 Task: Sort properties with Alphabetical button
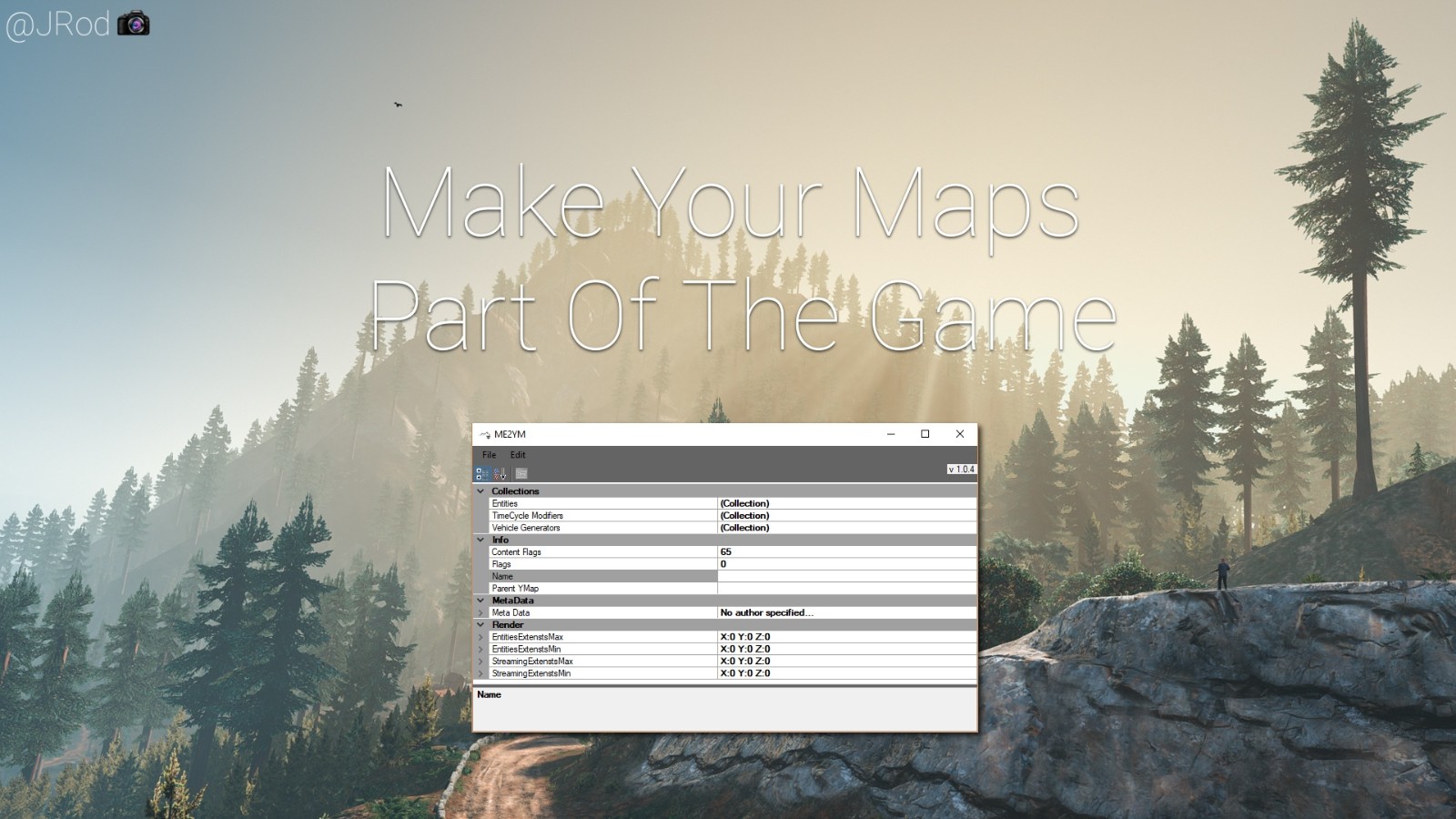point(500,473)
